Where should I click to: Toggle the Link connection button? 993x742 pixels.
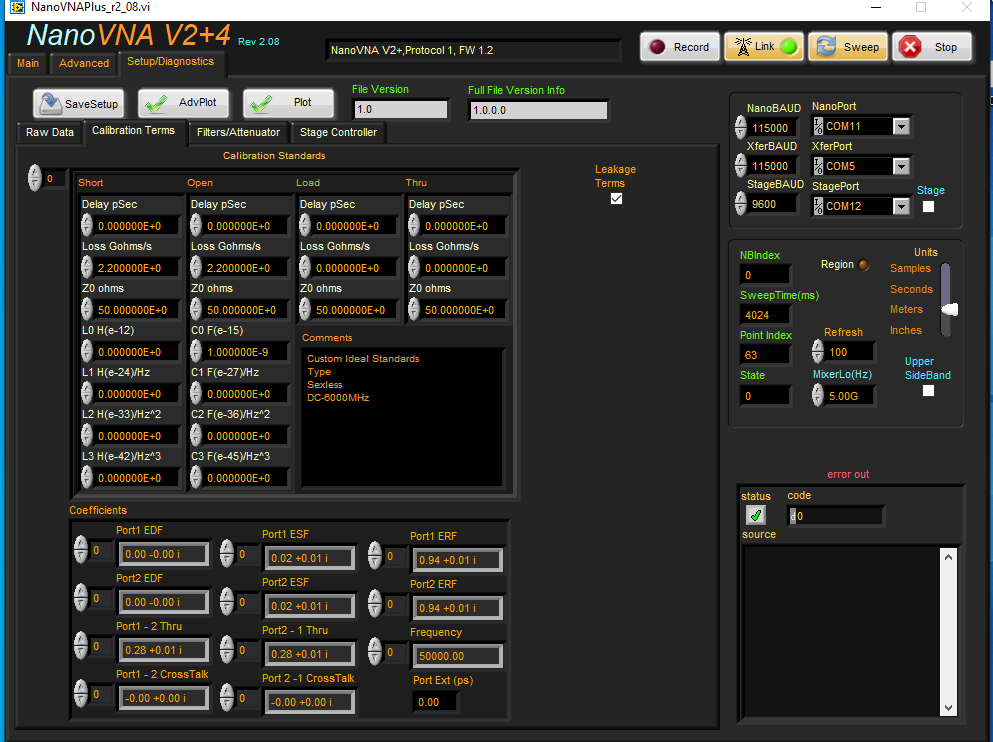764,47
